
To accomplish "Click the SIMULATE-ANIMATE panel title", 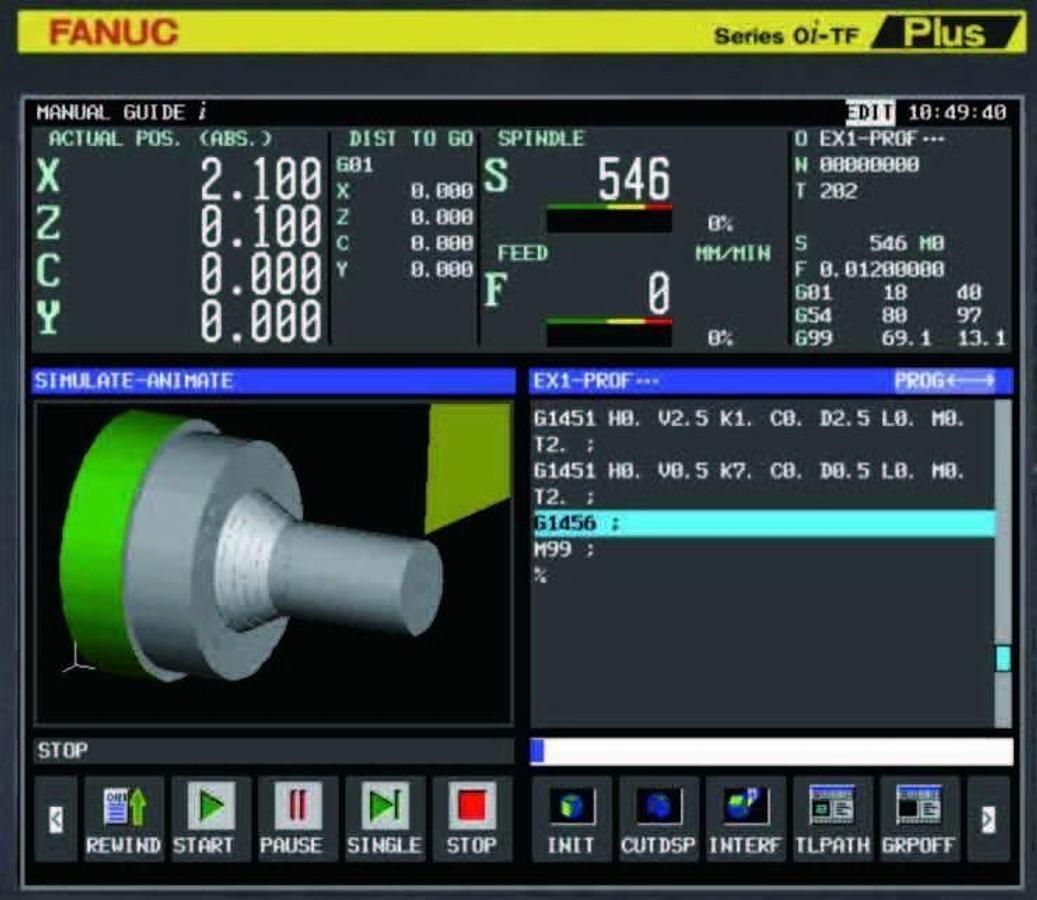I will point(134,381).
